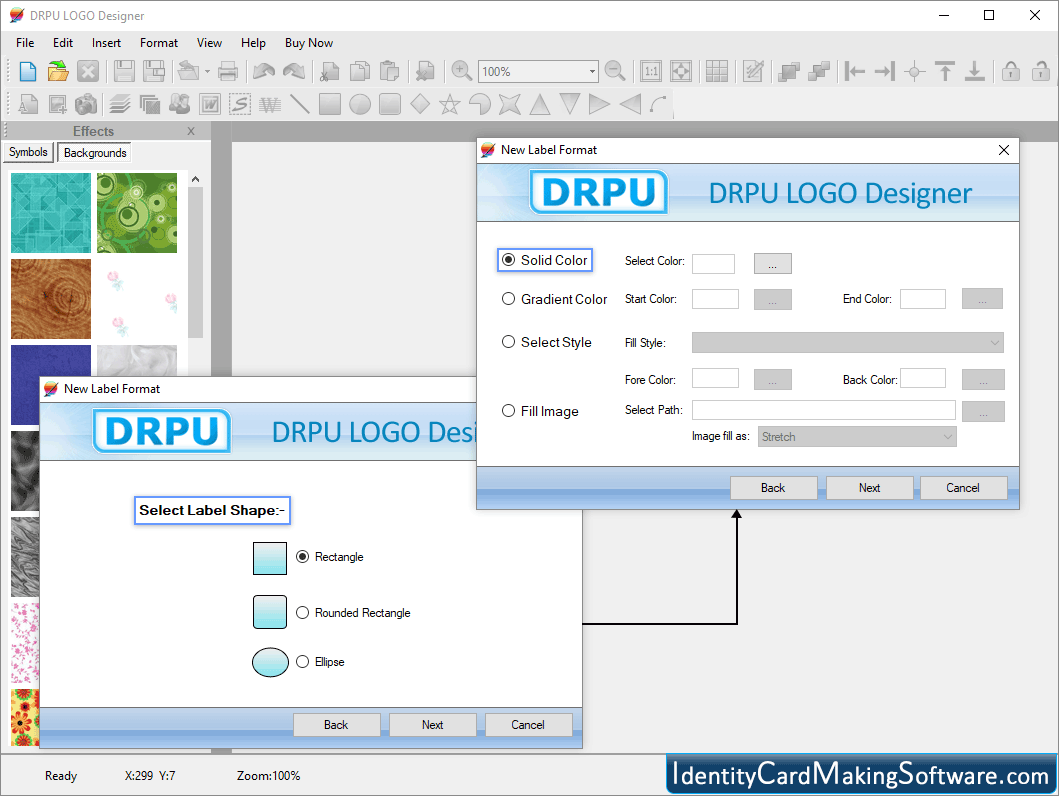Switch to the Backgrounds tab
Image resolution: width=1059 pixels, height=796 pixels.
[95, 153]
